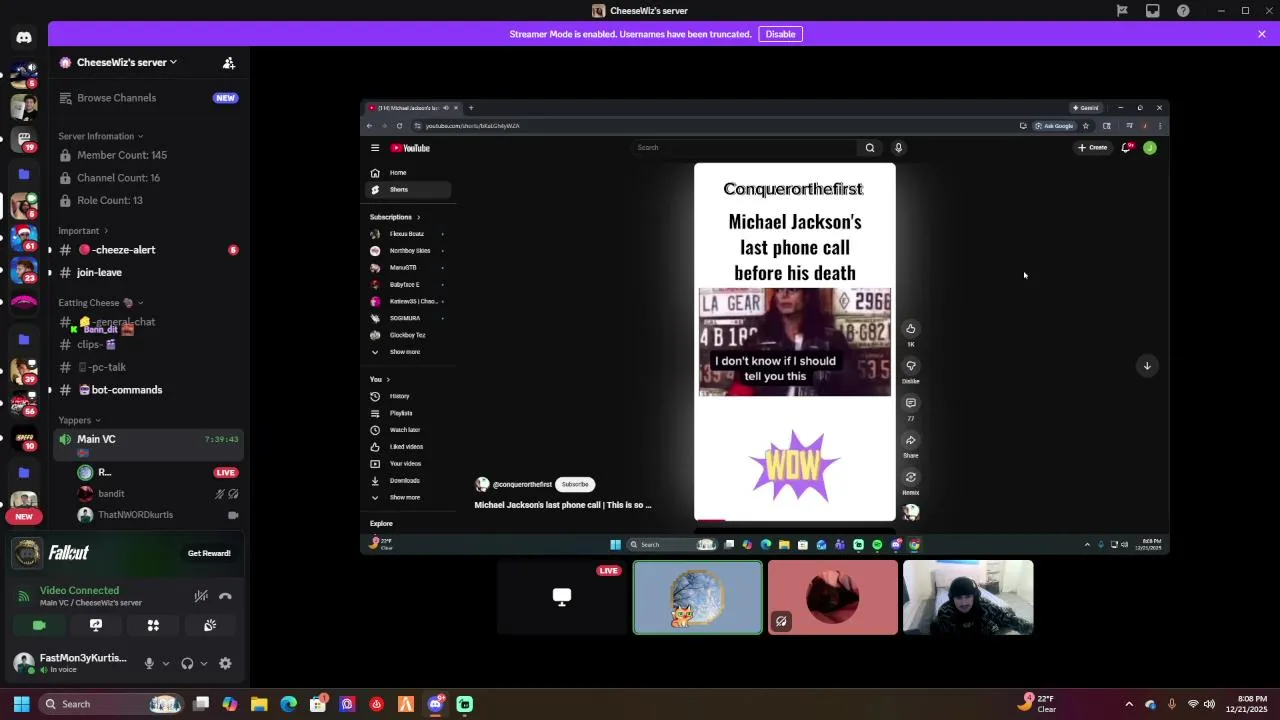Open Copilot from the taskbar
1280x720 pixels.
[x=230, y=704]
